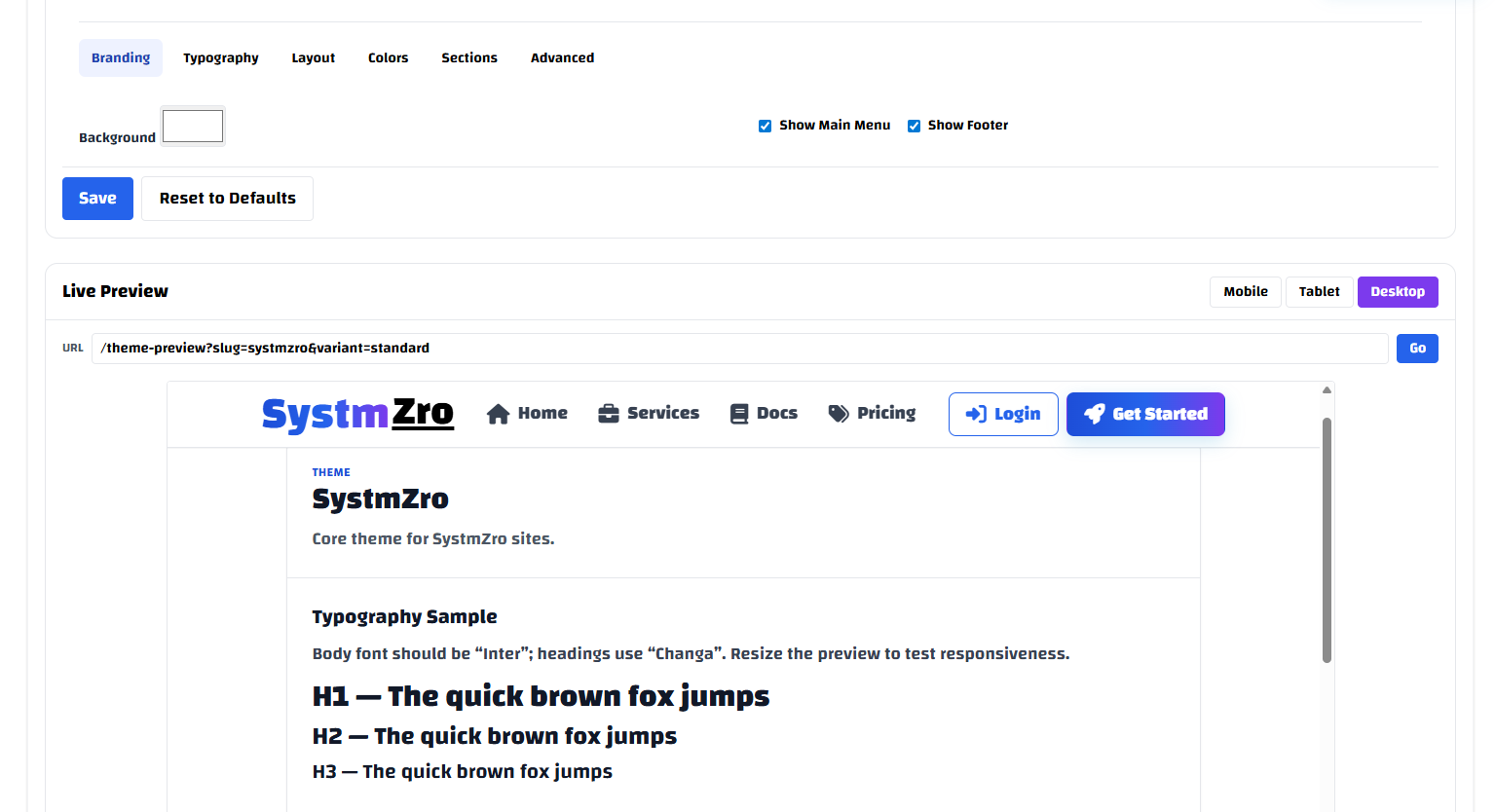This screenshot has height=812, width=1495.
Task: Open the Sections tab
Action: 469,58
